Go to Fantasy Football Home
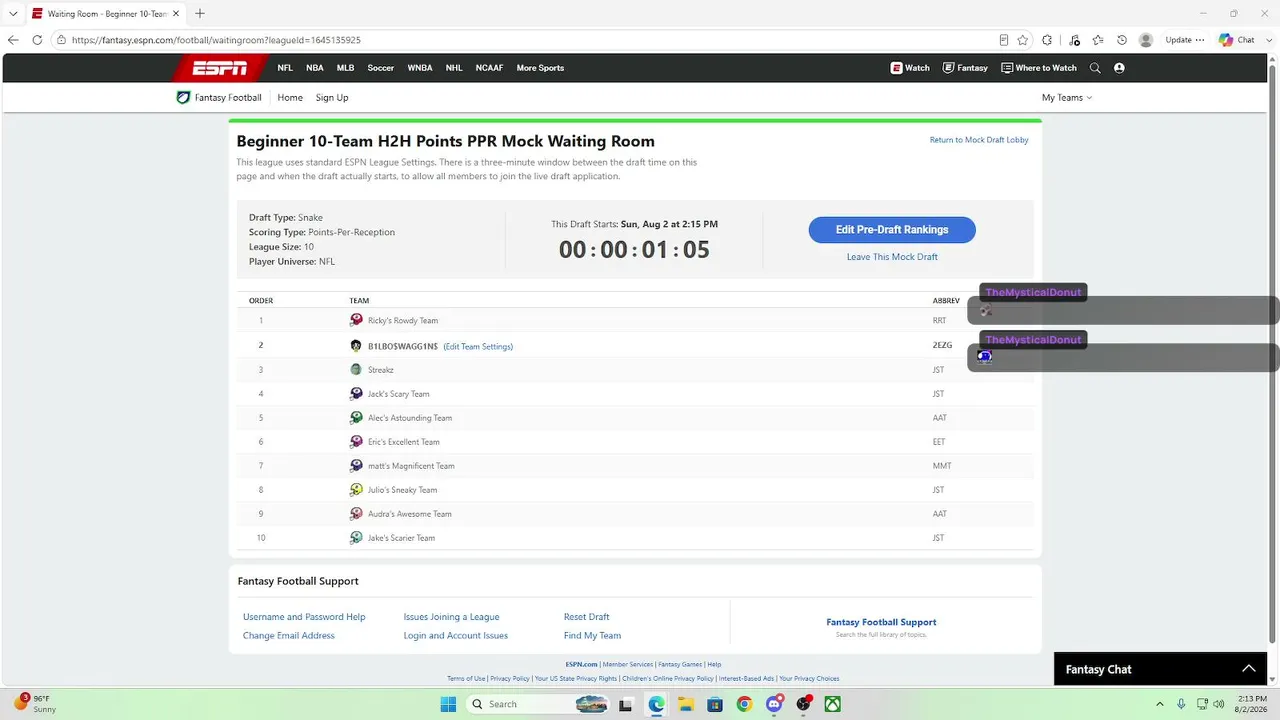 point(290,98)
